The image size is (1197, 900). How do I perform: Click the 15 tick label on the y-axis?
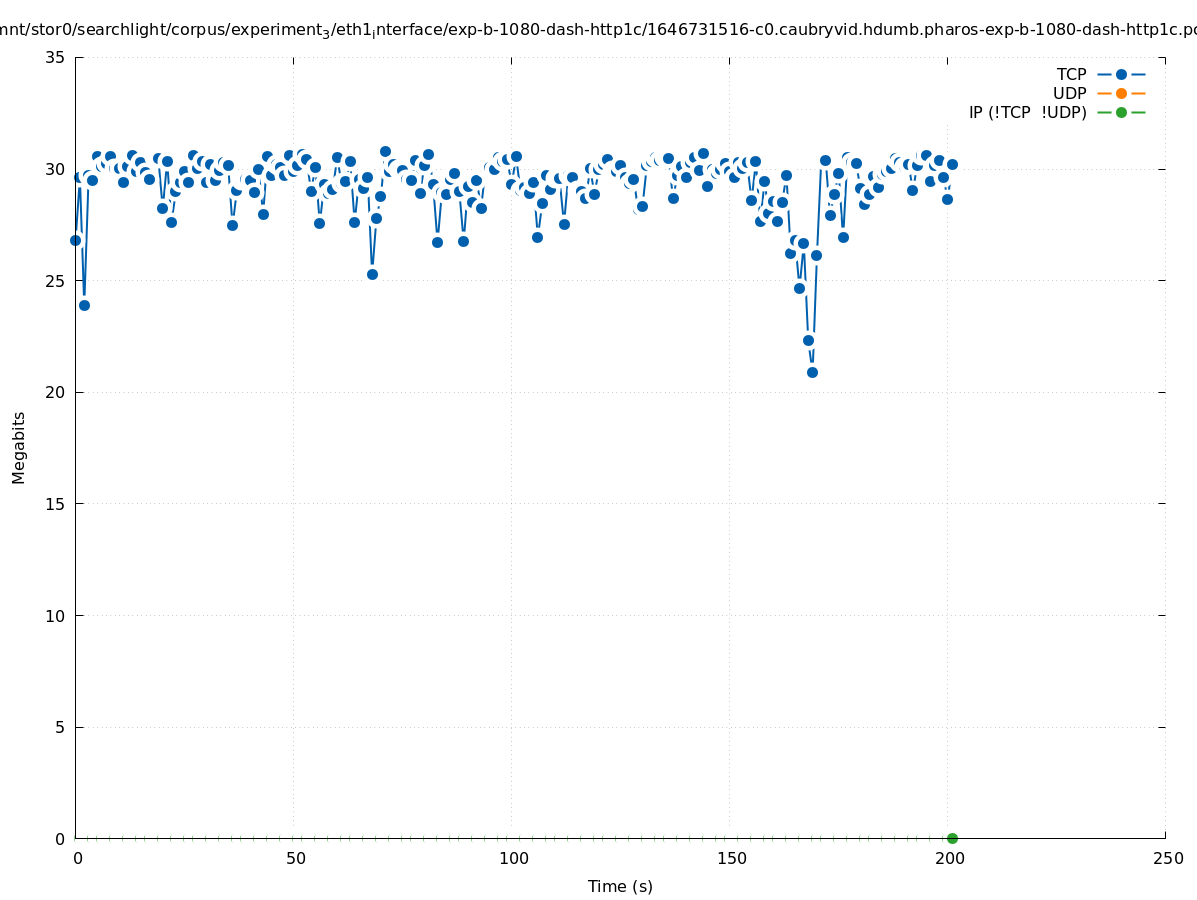tap(55, 504)
